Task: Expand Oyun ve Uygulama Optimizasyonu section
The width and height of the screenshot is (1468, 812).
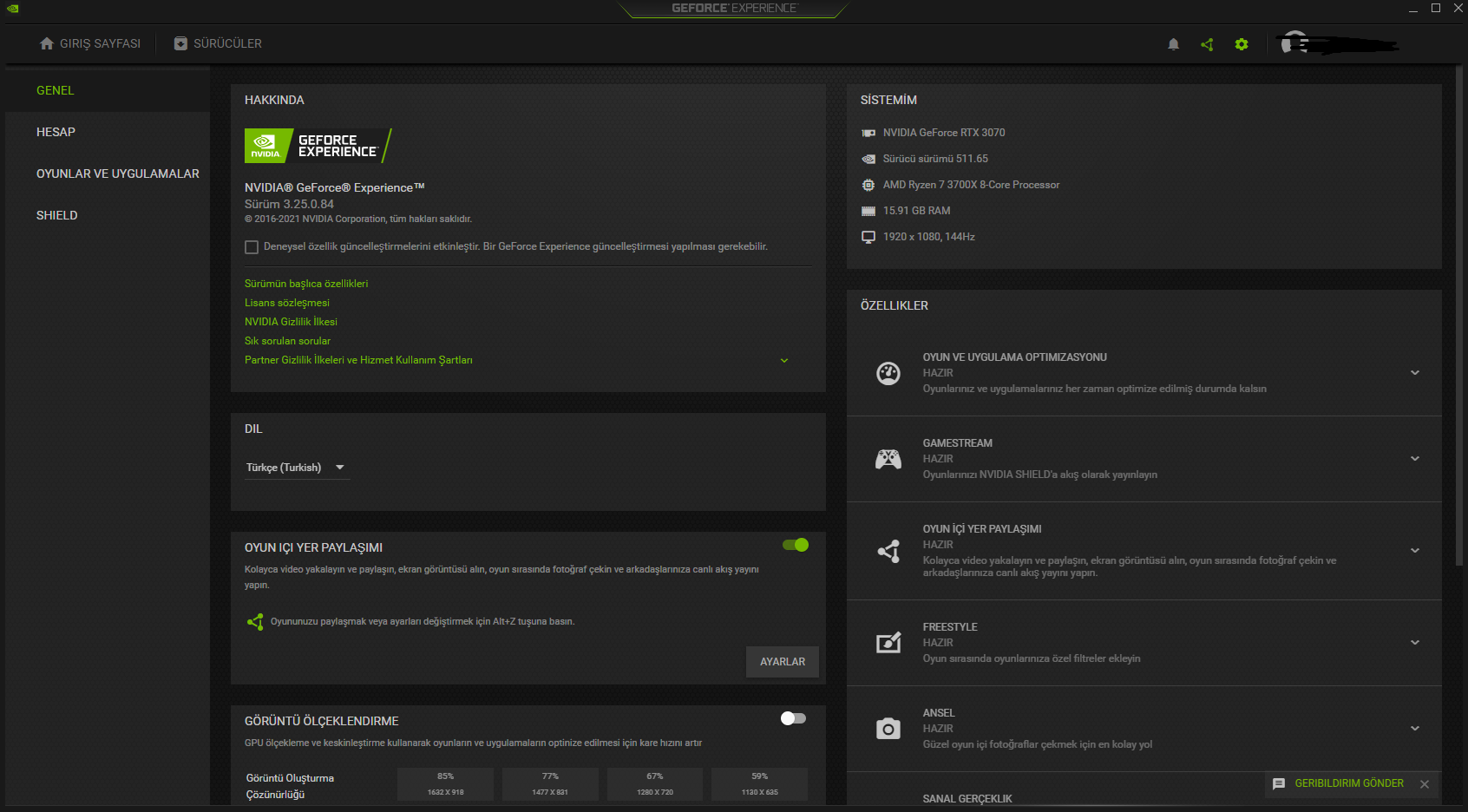Action: (1415, 373)
